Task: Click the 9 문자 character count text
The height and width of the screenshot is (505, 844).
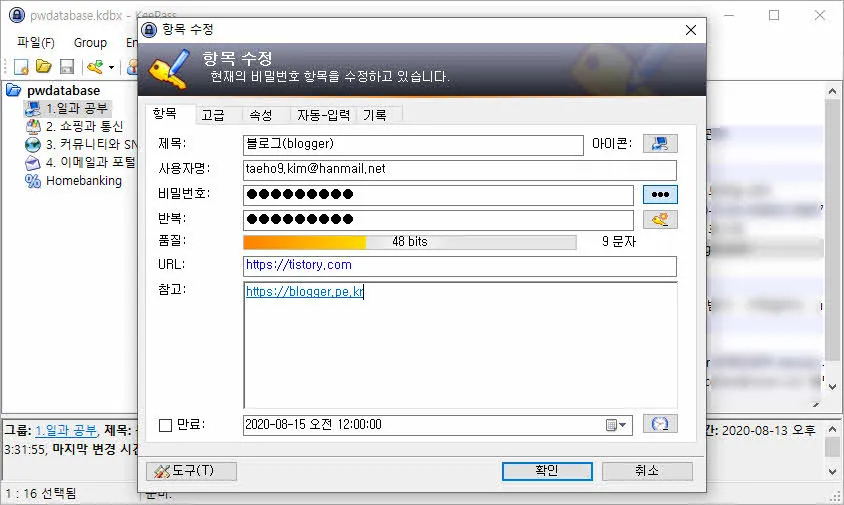Action: [x=619, y=242]
